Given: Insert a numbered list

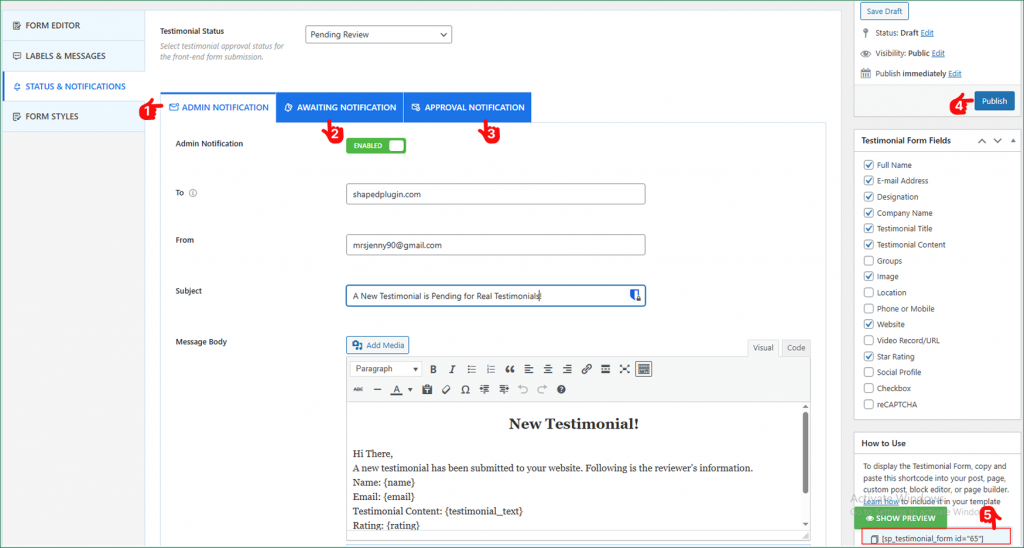Looking at the screenshot, I should 491,369.
